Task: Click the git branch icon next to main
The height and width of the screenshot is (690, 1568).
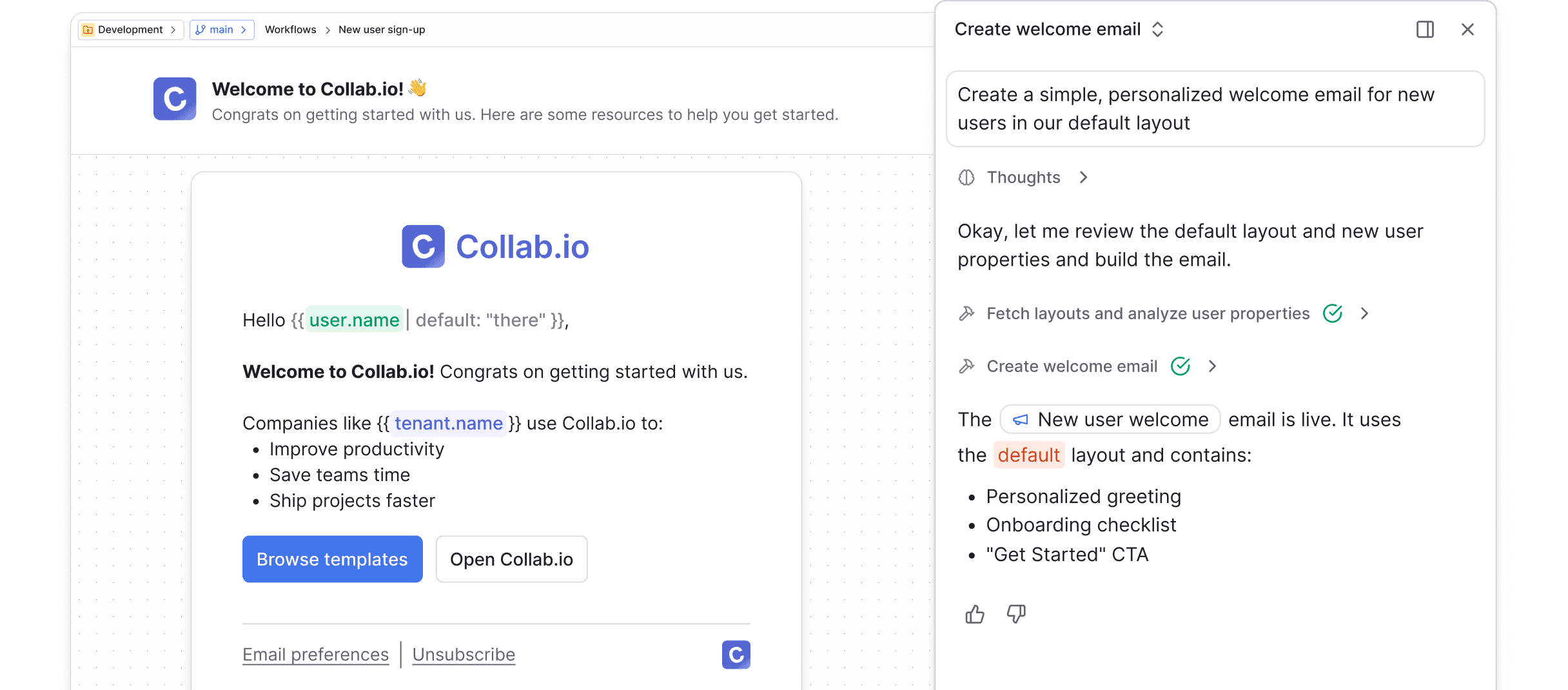Action: pyautogui.click(x=201, y=30)
